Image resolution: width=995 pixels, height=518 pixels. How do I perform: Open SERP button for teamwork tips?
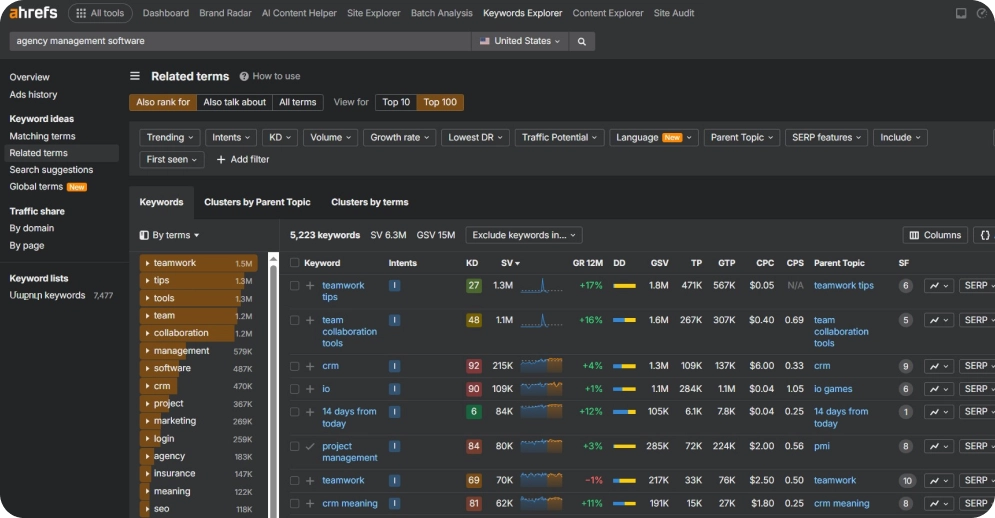pyautogui.click(x=976, y=286)
